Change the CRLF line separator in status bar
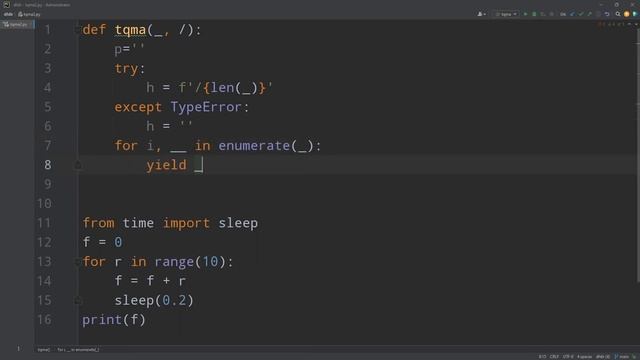 tap(554, 357)
